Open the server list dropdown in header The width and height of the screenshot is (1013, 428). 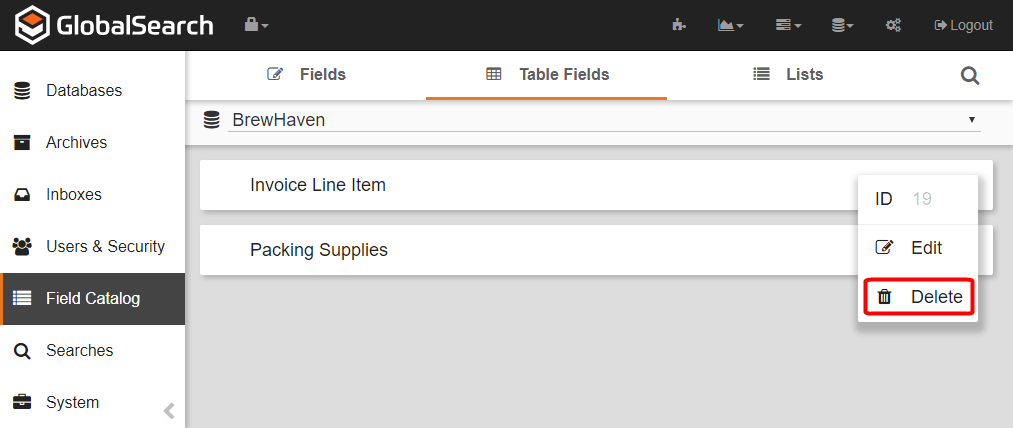tap(788, 25)
